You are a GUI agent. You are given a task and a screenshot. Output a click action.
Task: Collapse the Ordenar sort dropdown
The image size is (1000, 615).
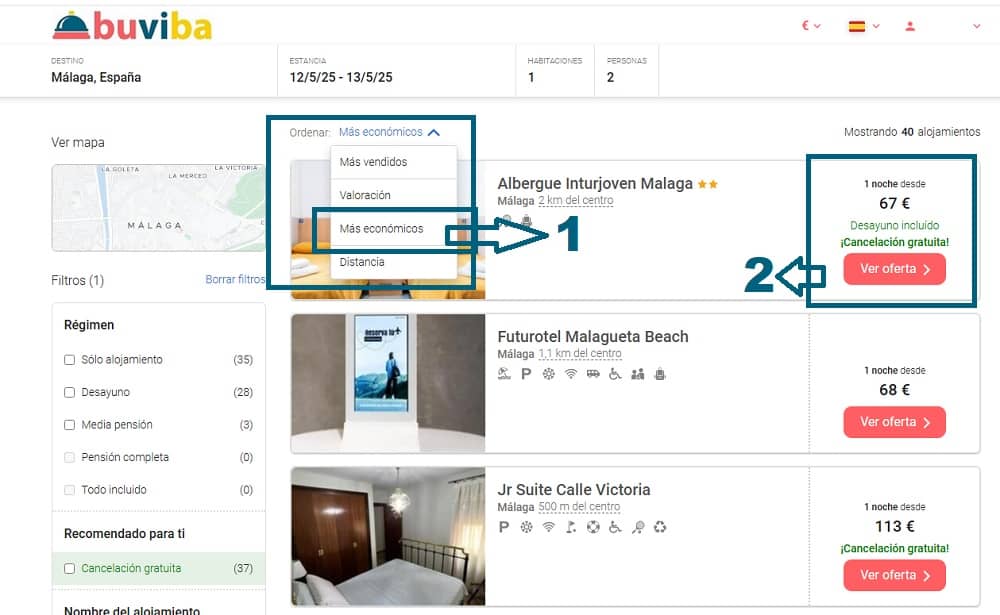tap(389, 132)
